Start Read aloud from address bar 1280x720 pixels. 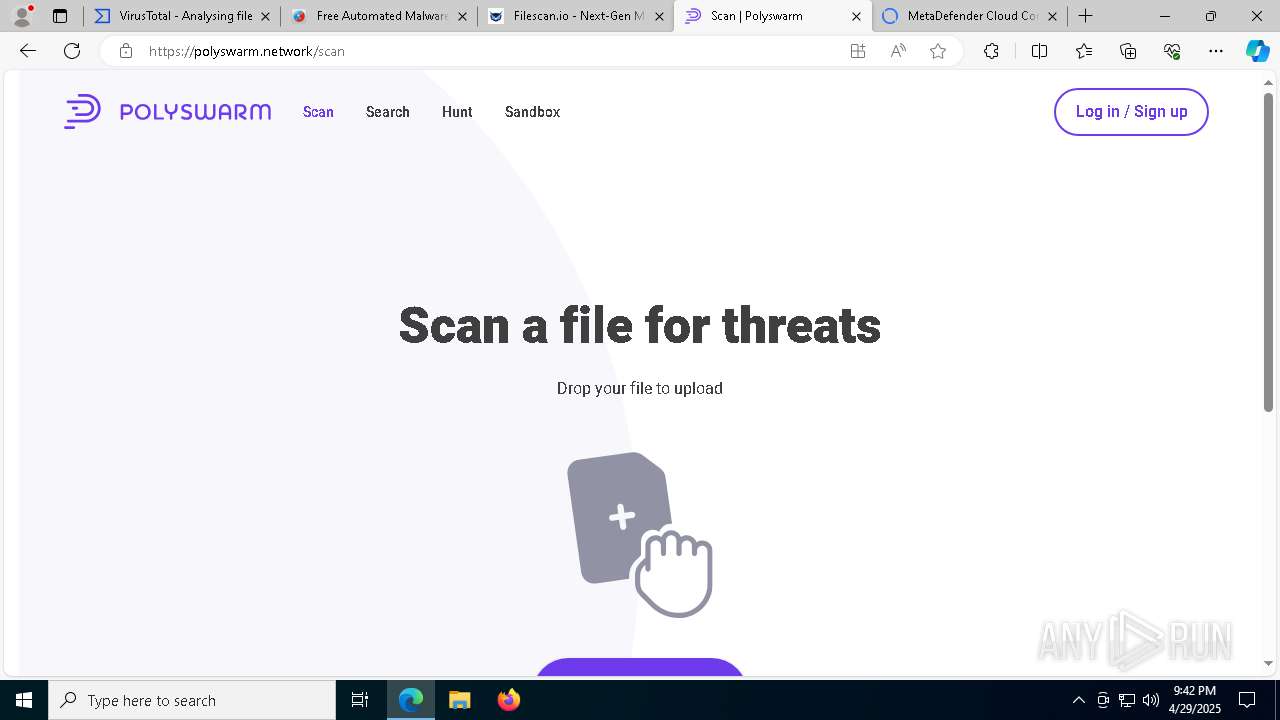(x=898, y=51)
